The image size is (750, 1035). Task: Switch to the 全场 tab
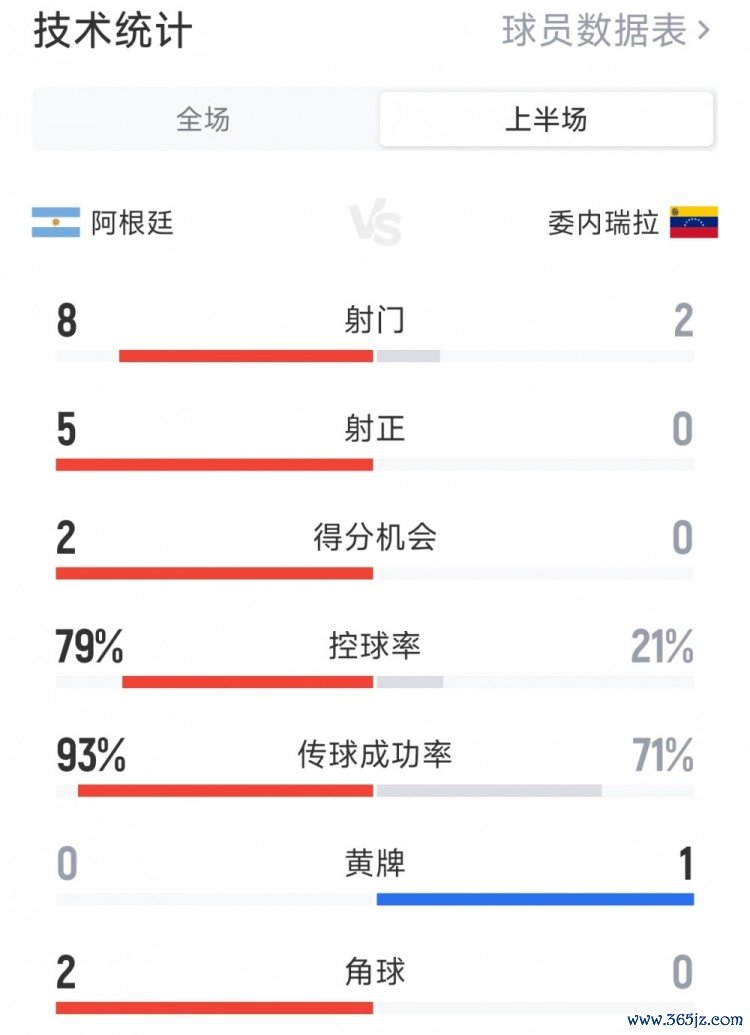point(203,119)
